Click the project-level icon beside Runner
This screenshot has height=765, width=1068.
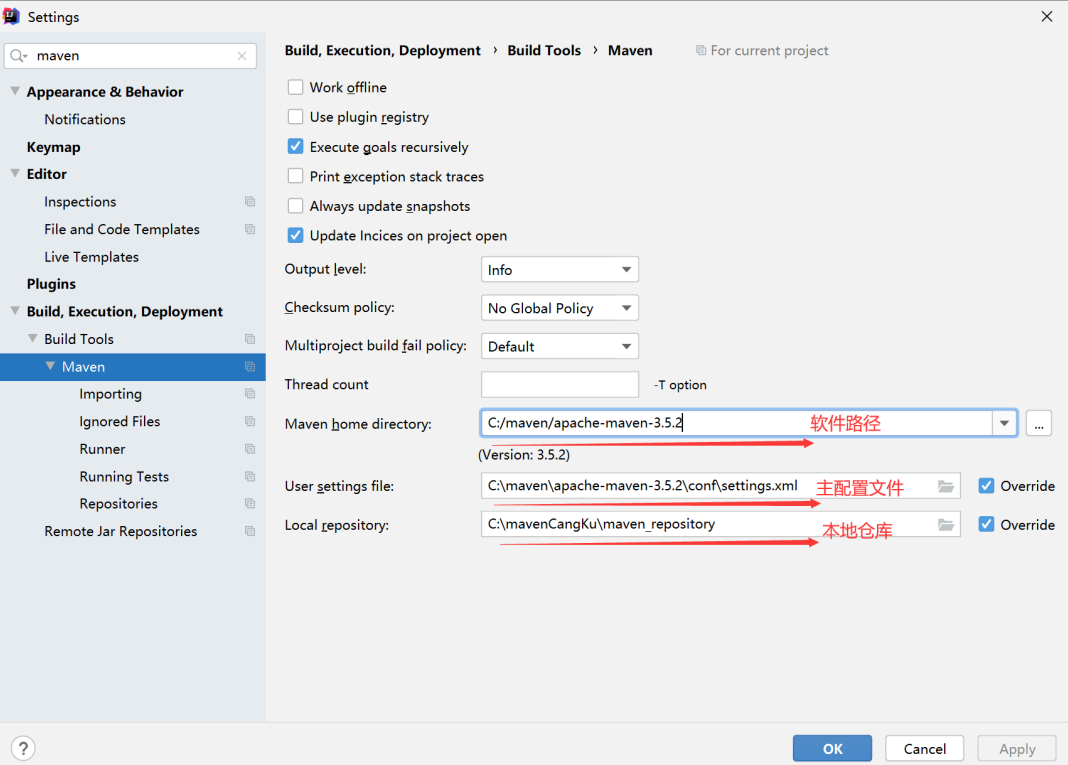point(250,449)
